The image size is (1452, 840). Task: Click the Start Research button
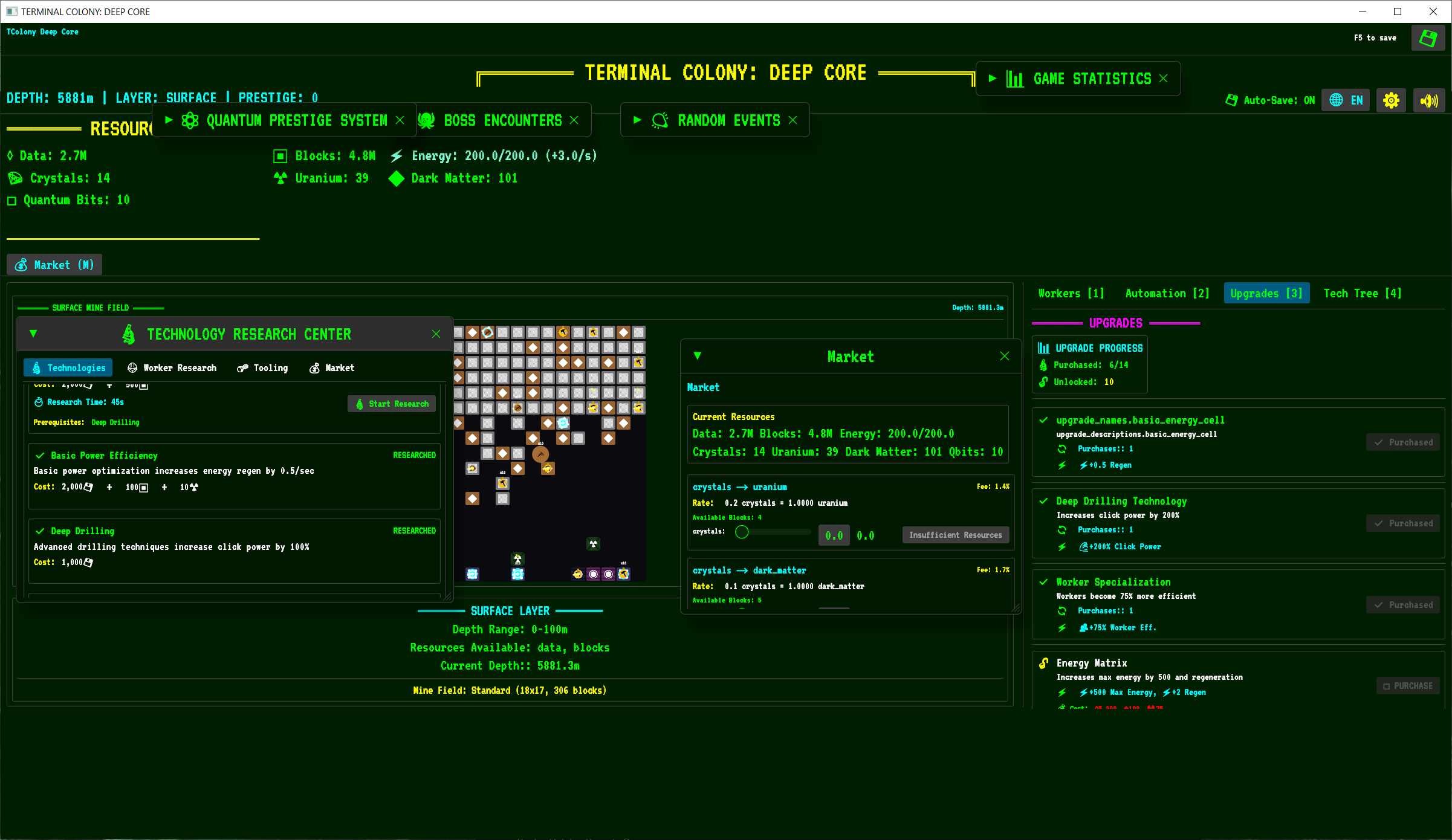point(392,404)
